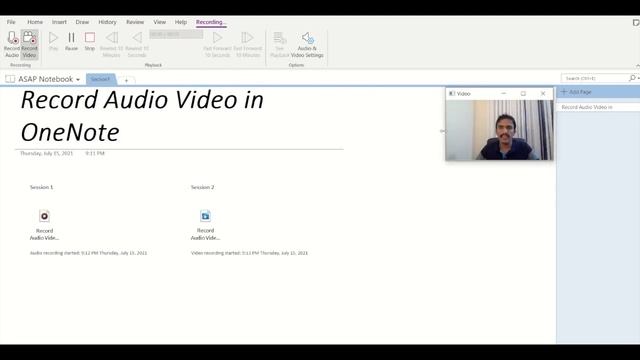Click the Record Video button
The height and width of the screenshot is (360, 640).
click(x=29, y=44)
